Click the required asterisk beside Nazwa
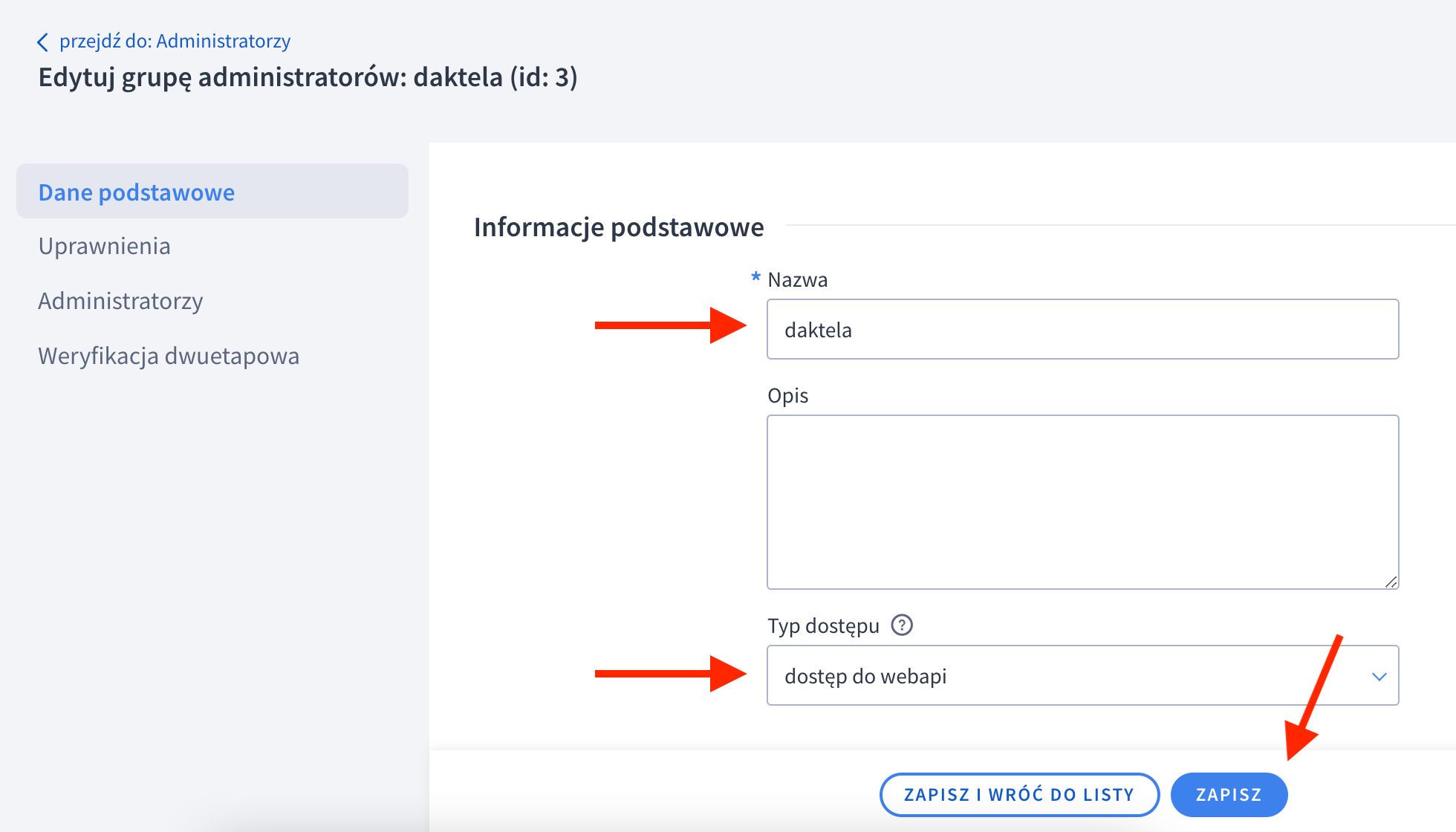The width and height of the screenshot is (1456, 832). pos(755,279)
